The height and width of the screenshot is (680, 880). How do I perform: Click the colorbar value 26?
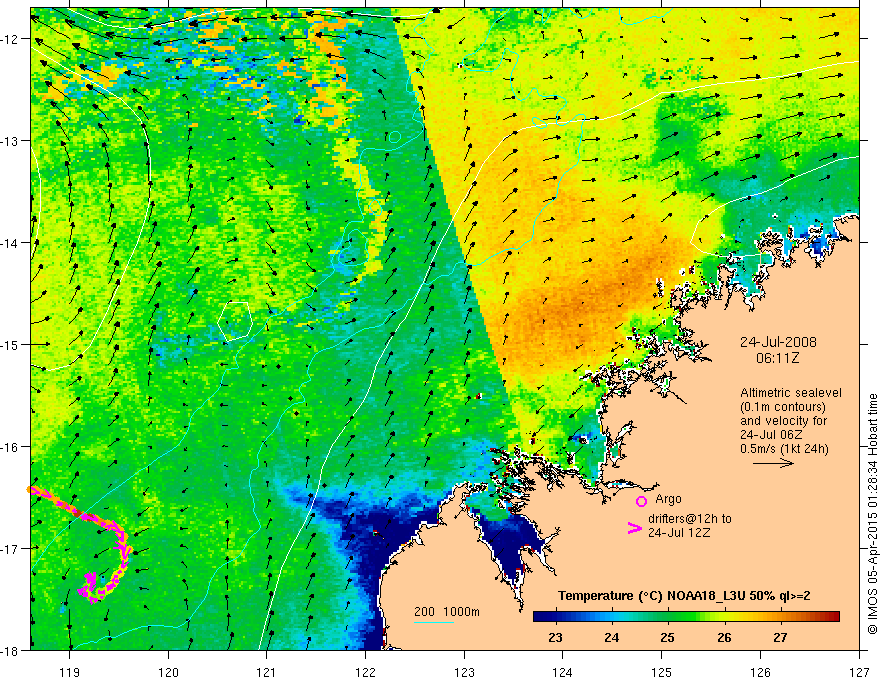[724, 637]
